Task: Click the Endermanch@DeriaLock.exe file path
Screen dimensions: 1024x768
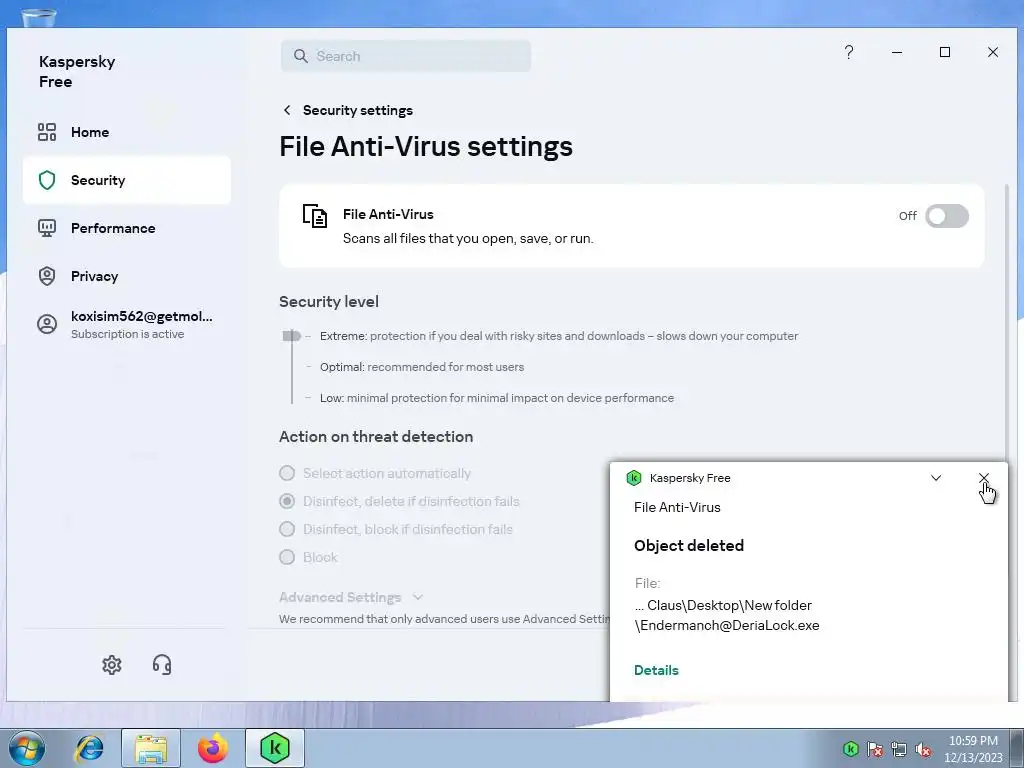Action: tap(727, 615)
